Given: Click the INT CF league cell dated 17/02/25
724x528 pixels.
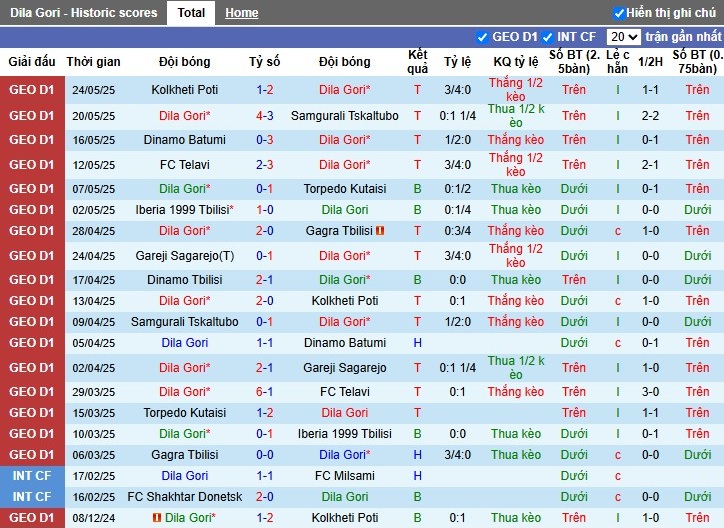Looking at the screenshot, I should 32,475.
